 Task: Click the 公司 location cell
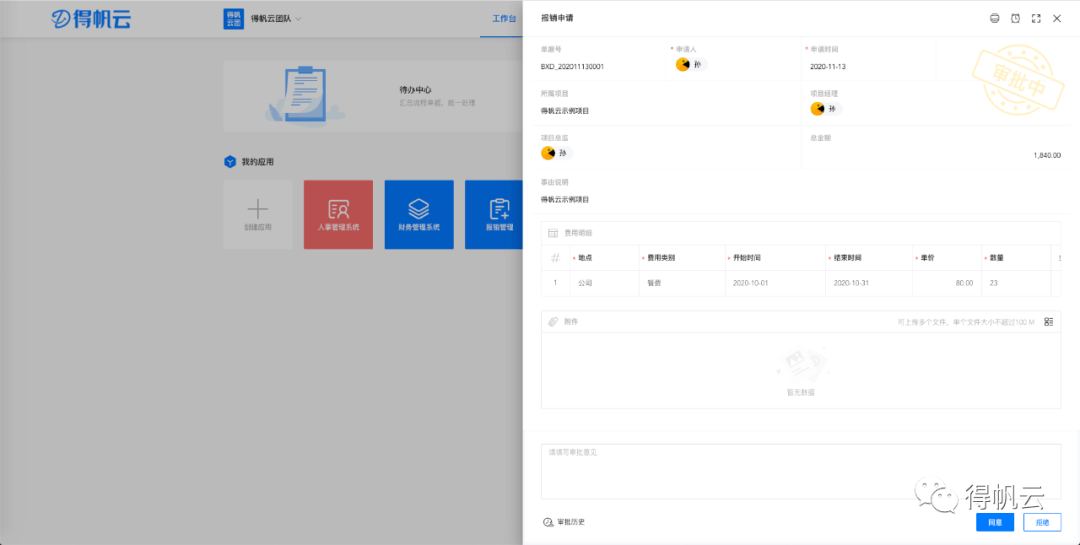[604, 283]
